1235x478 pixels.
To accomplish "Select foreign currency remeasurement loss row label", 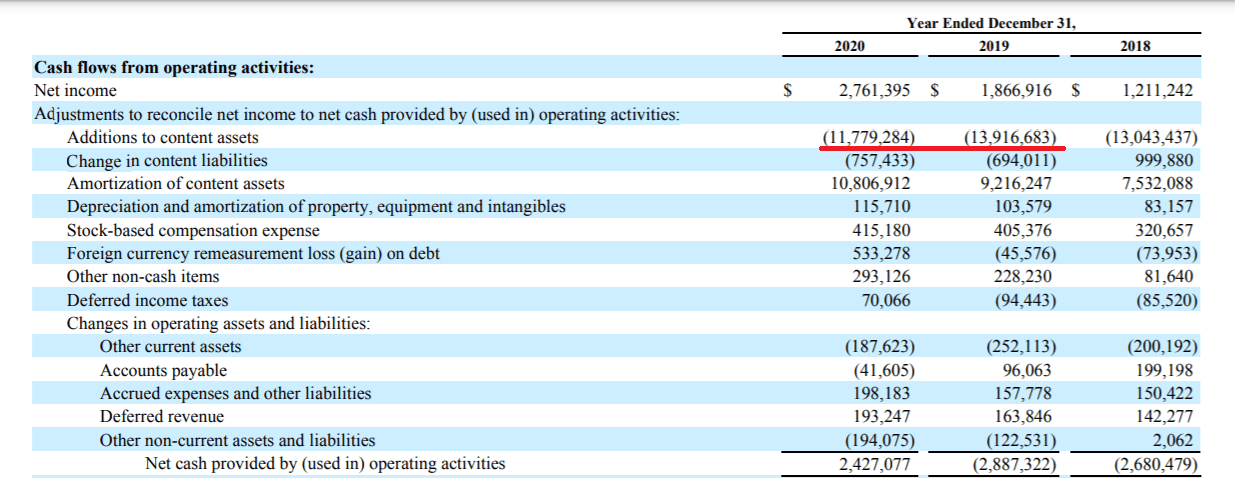I will (253, 254).
